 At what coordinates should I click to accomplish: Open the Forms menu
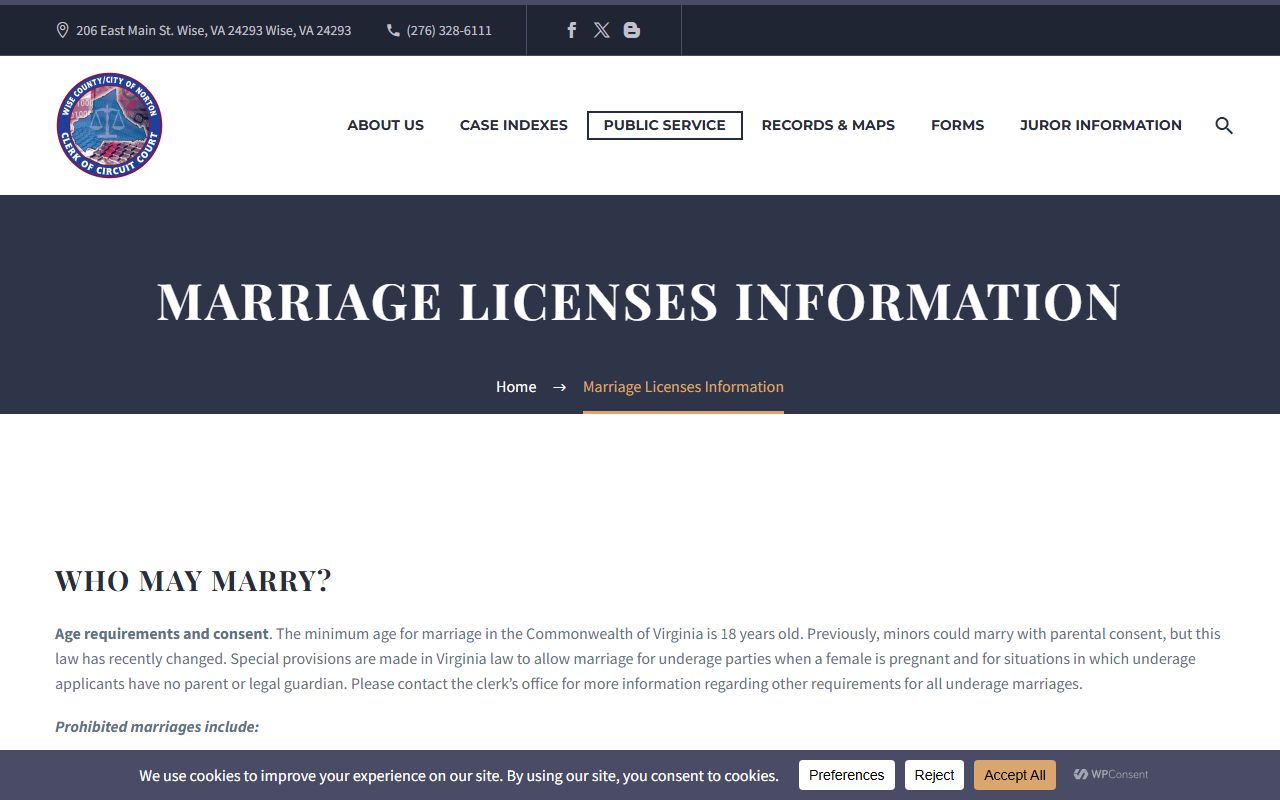click(957, 125)
